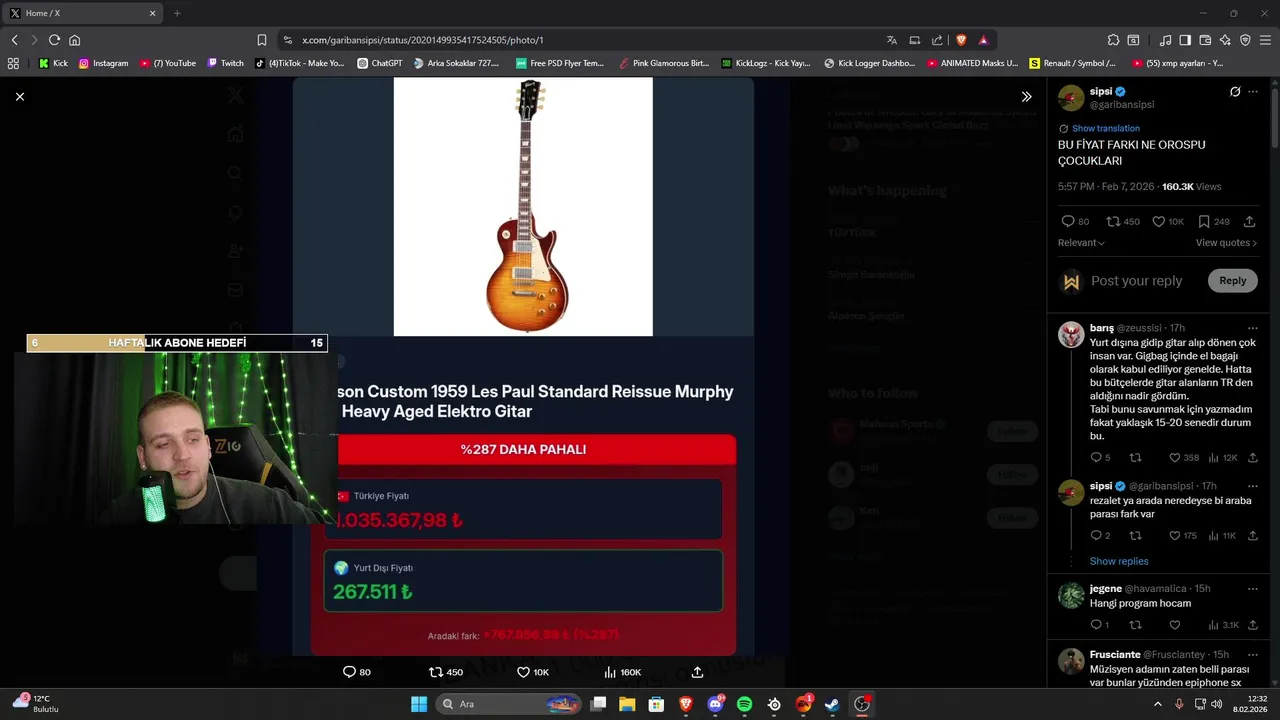Open the ChatGPT bookmark

pyautogui.click(x=380, y=63)
